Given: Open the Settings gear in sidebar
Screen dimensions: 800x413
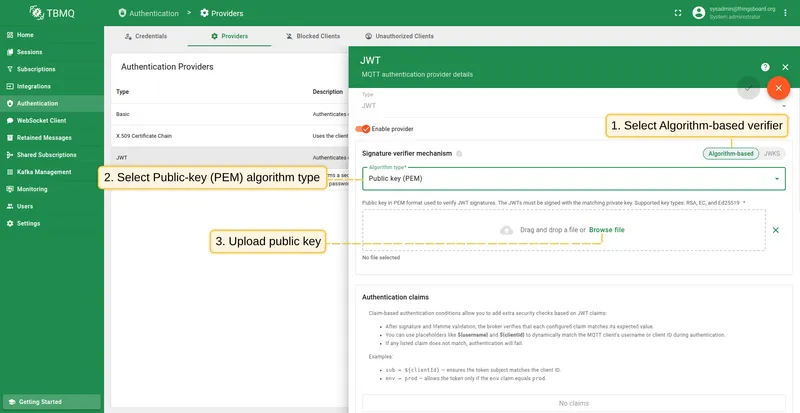Looking at the screenshot, I should [10, 224].
